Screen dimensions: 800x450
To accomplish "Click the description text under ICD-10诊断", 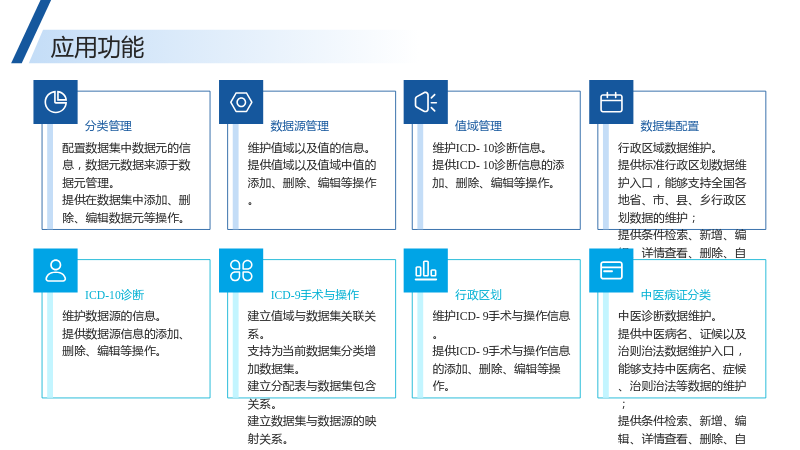I will pos(122,334).
